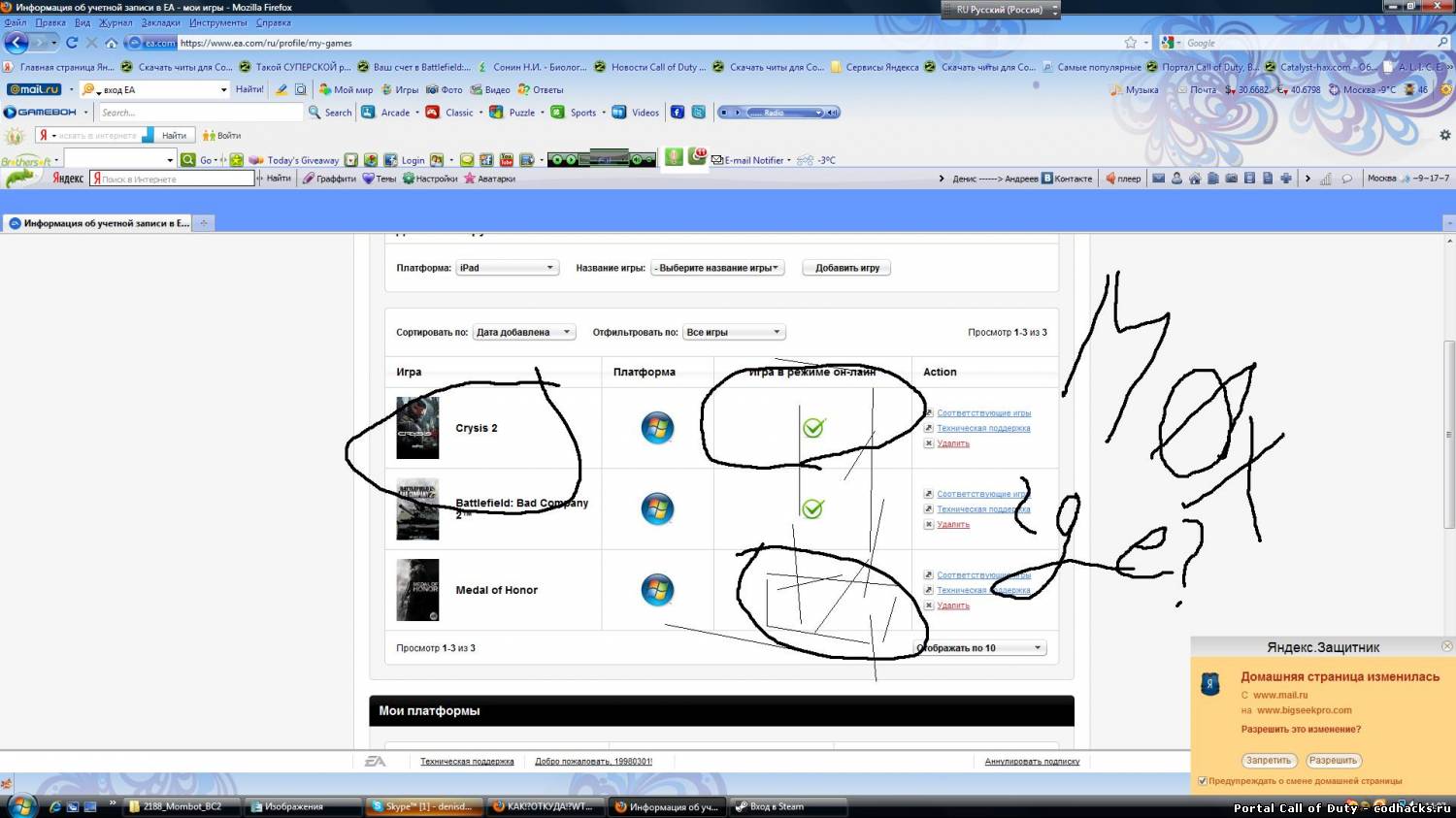Open the Puzzle games category
This screenshot has height=818, width=1456.
tap(513, 113)
